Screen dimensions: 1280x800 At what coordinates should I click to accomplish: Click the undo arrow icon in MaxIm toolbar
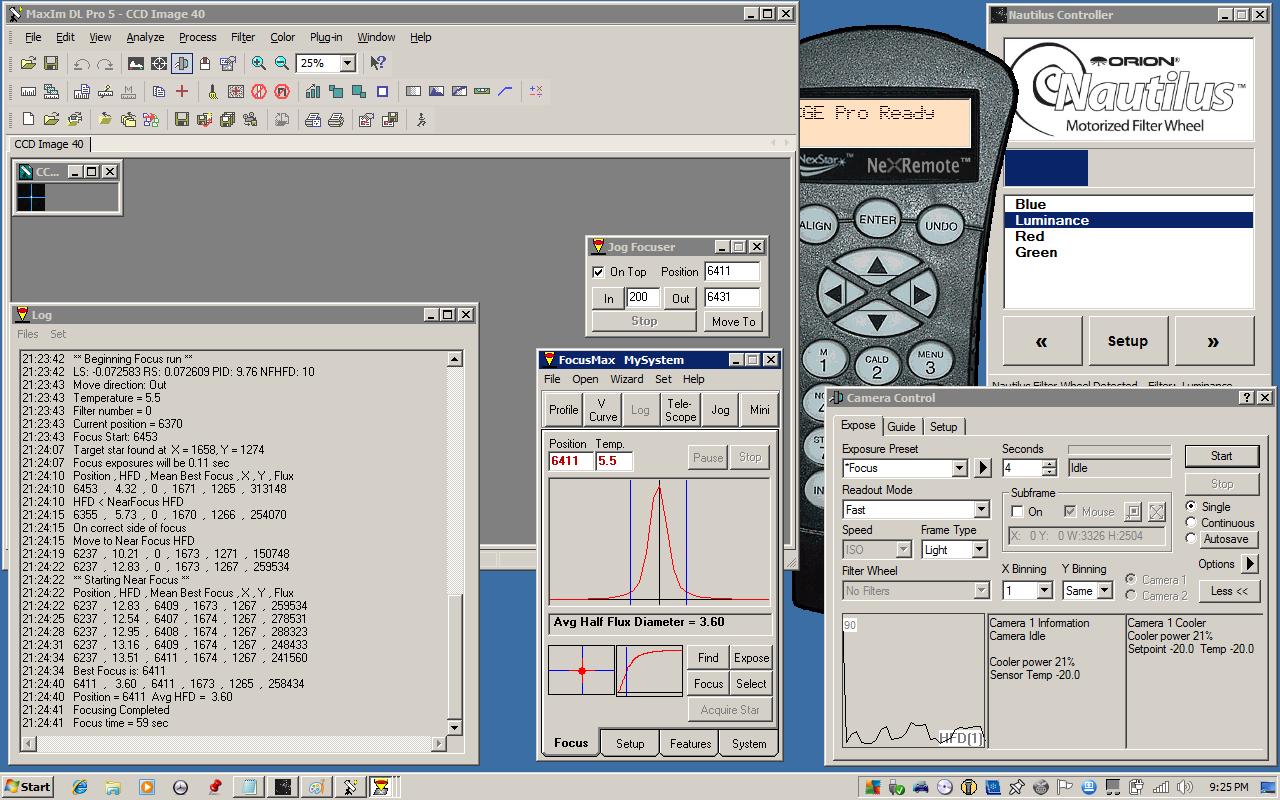[81, 63]
